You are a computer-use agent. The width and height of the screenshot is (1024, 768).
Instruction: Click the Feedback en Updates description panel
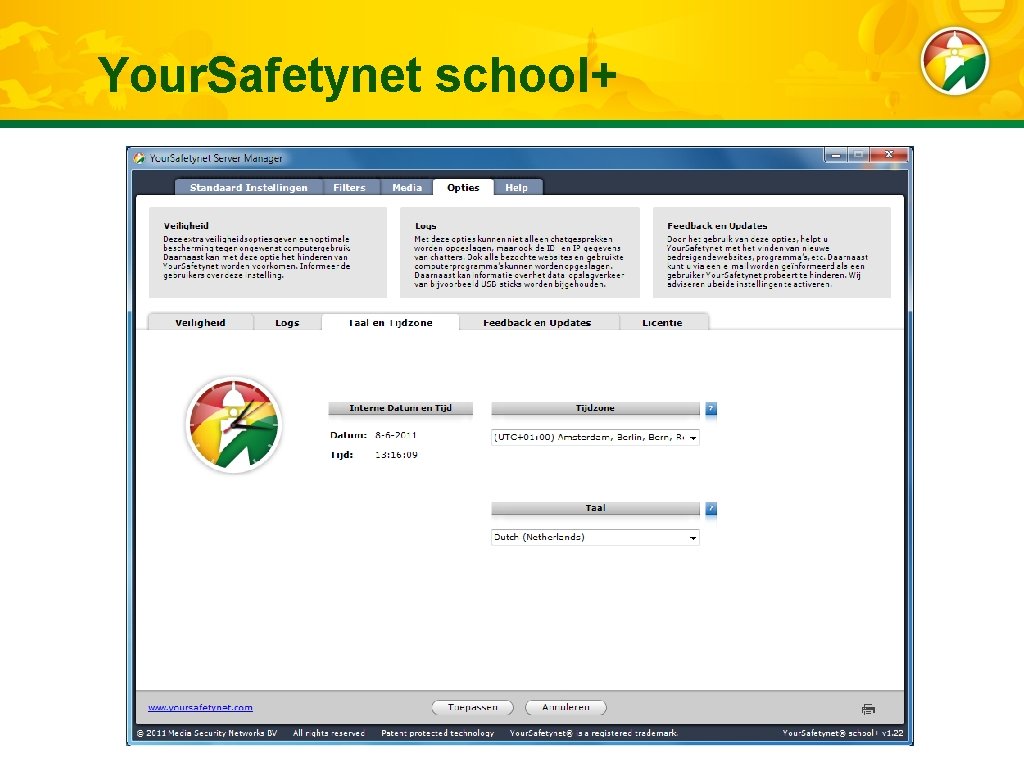[x=772, y=252]
